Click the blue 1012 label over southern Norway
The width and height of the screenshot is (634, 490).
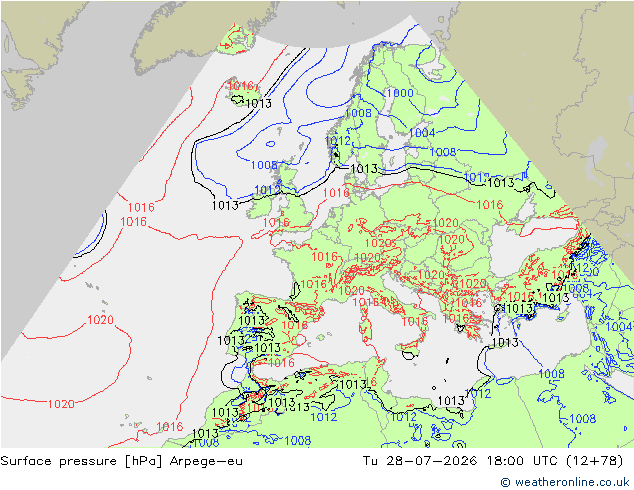click(x=338, y=141)
